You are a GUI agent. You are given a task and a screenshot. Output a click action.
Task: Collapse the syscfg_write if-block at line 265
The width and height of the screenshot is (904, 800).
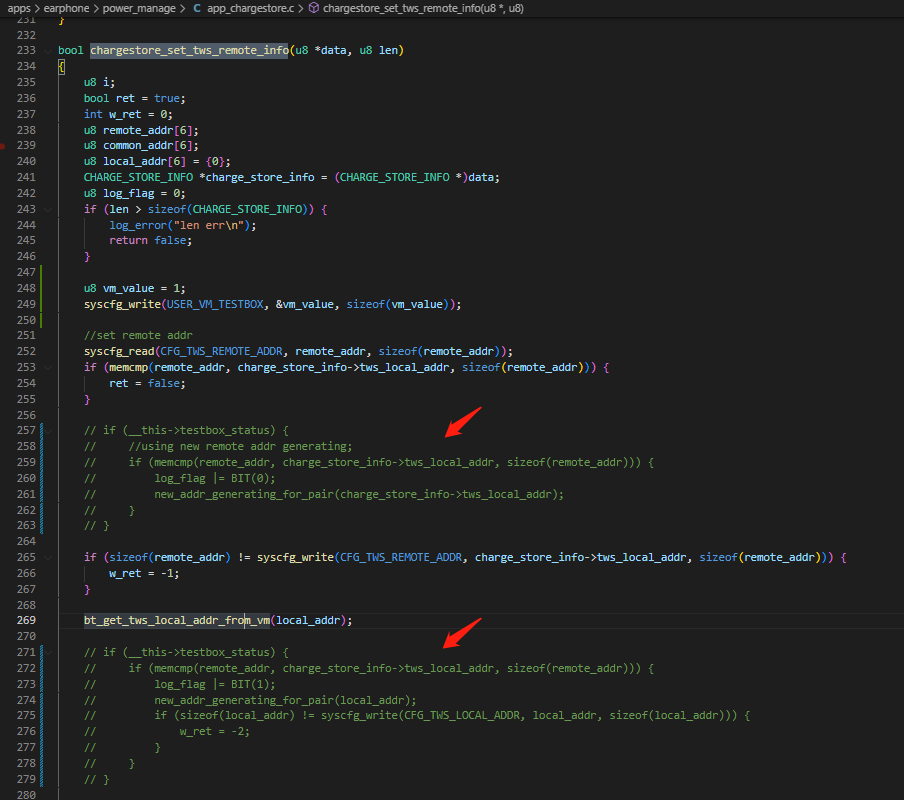pyautogui.click(x=48, y=558)
